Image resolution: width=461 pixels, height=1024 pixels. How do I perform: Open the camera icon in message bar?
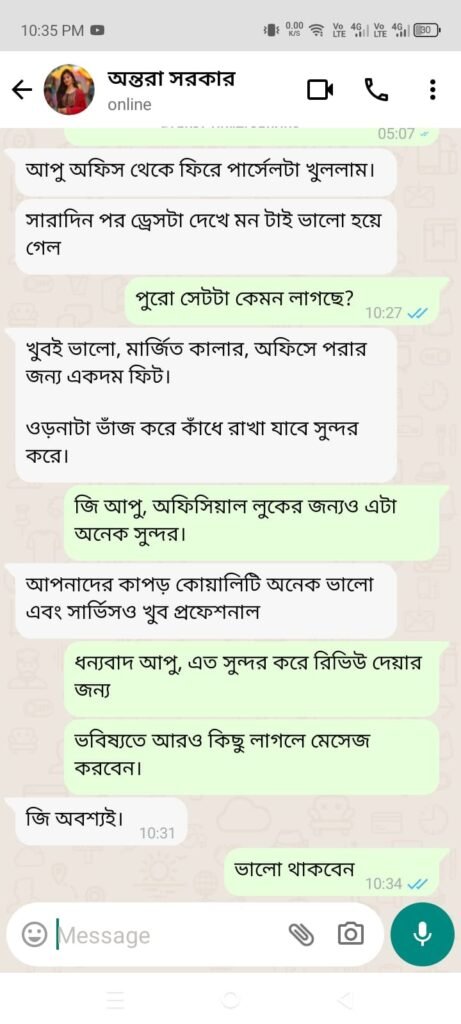click(x=351, y=935)
